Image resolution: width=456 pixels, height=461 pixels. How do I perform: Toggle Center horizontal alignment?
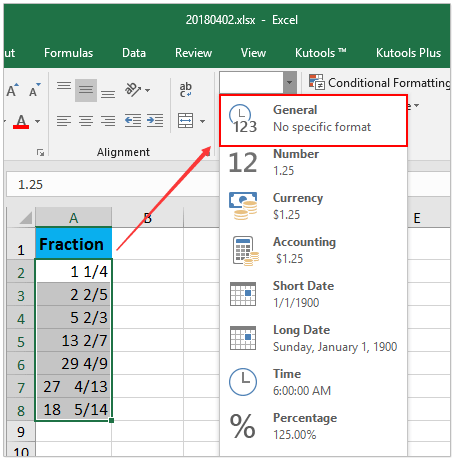coord(86,121)
